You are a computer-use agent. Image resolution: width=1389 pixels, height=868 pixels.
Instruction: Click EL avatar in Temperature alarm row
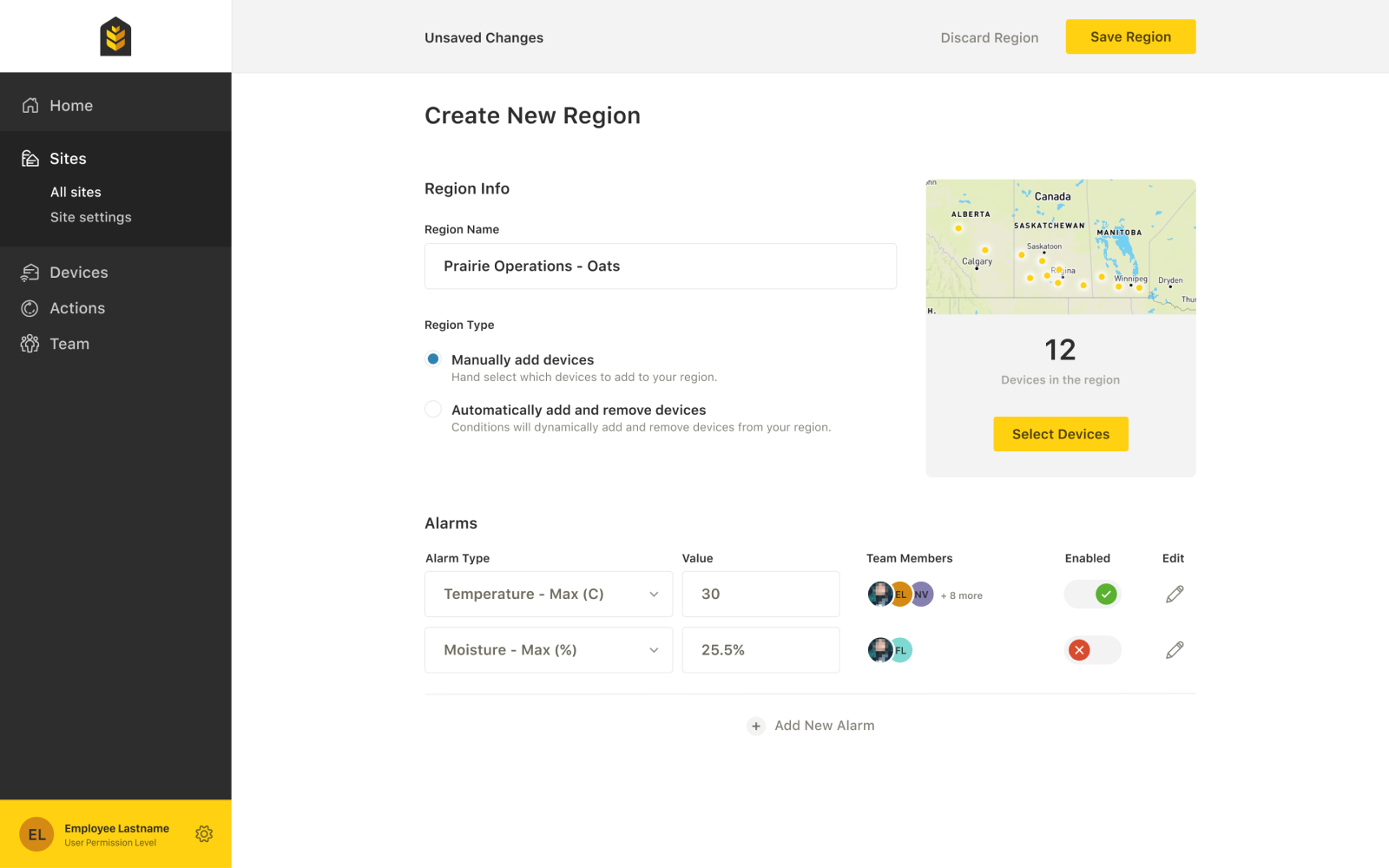[x=901, y=595]
